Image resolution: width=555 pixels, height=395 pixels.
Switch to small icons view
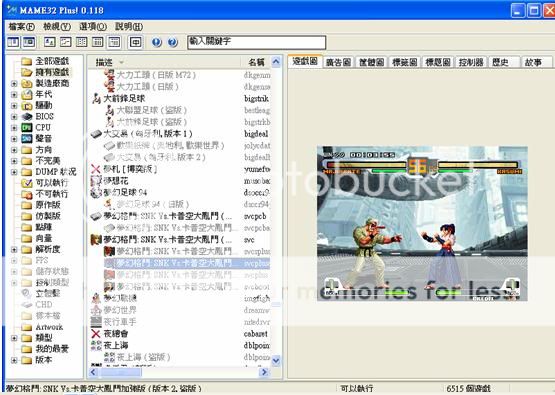65,42
